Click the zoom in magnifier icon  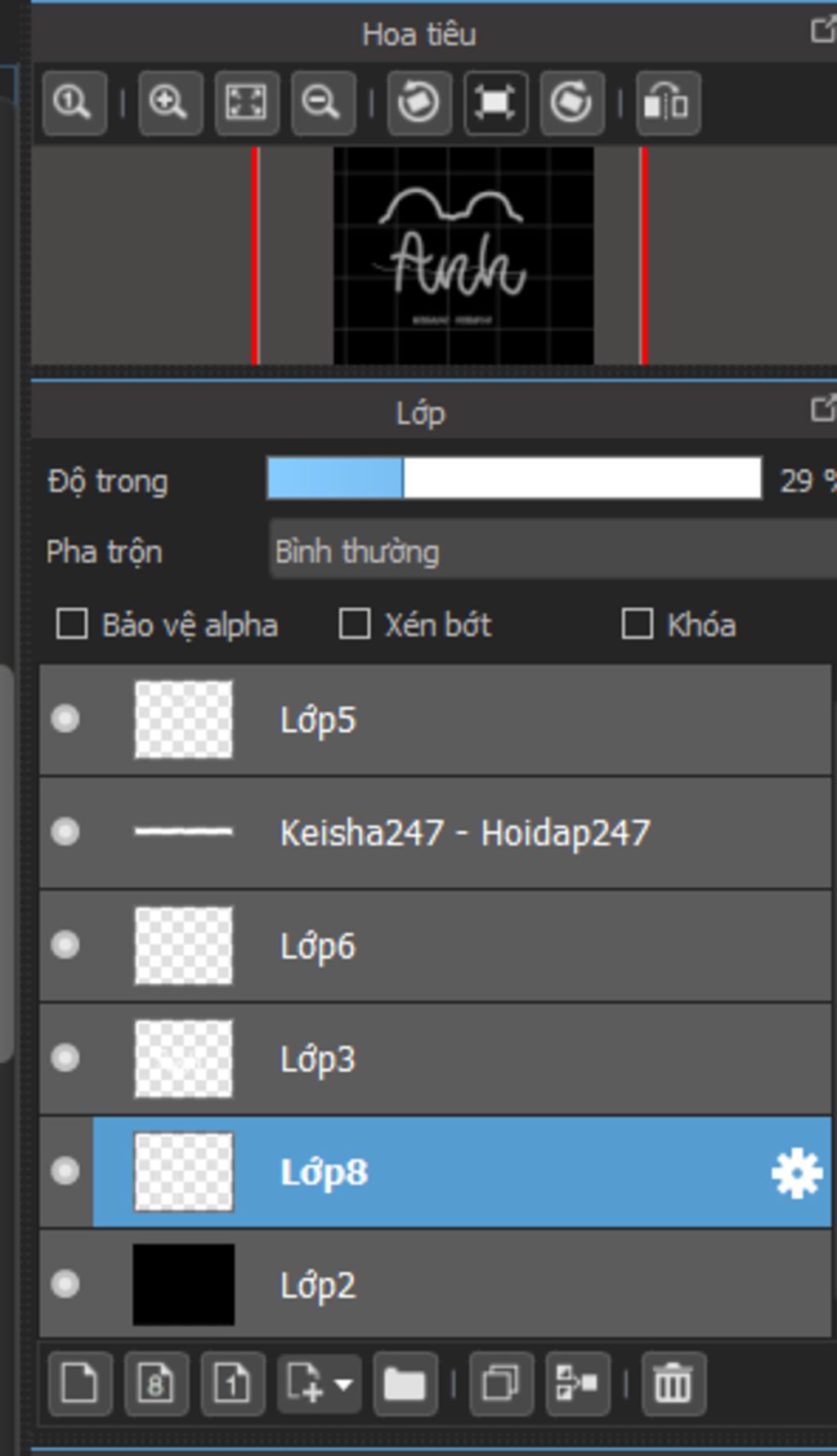tap(170, 103)
